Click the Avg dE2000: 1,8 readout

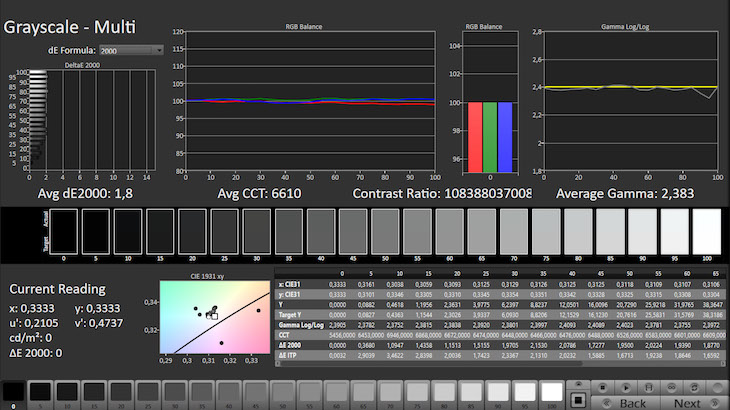[x=85, y=194]
